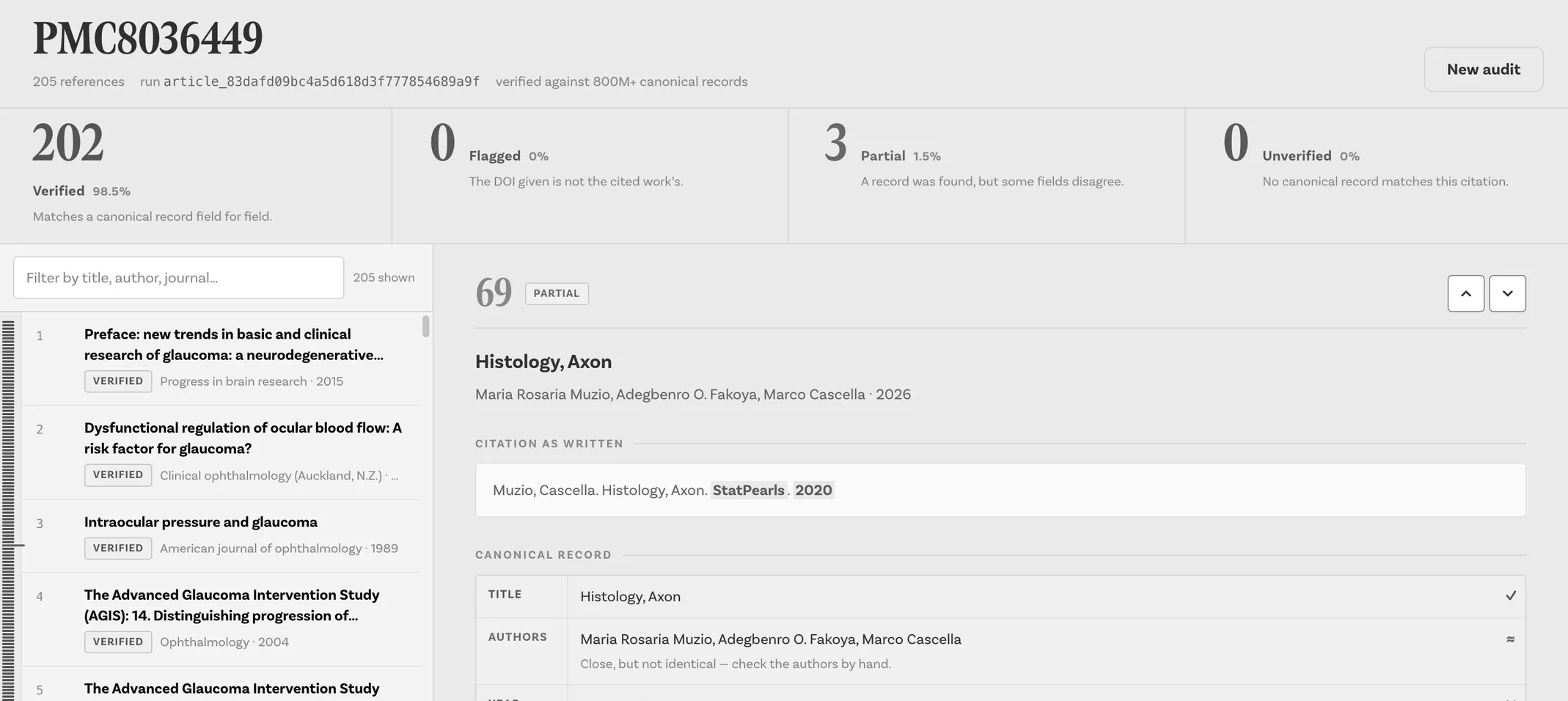The image size is (1568, 701).
Task: Open reference 2 Dysfunctional regulation of ocular blood flow
Action: tap(220, 452)
